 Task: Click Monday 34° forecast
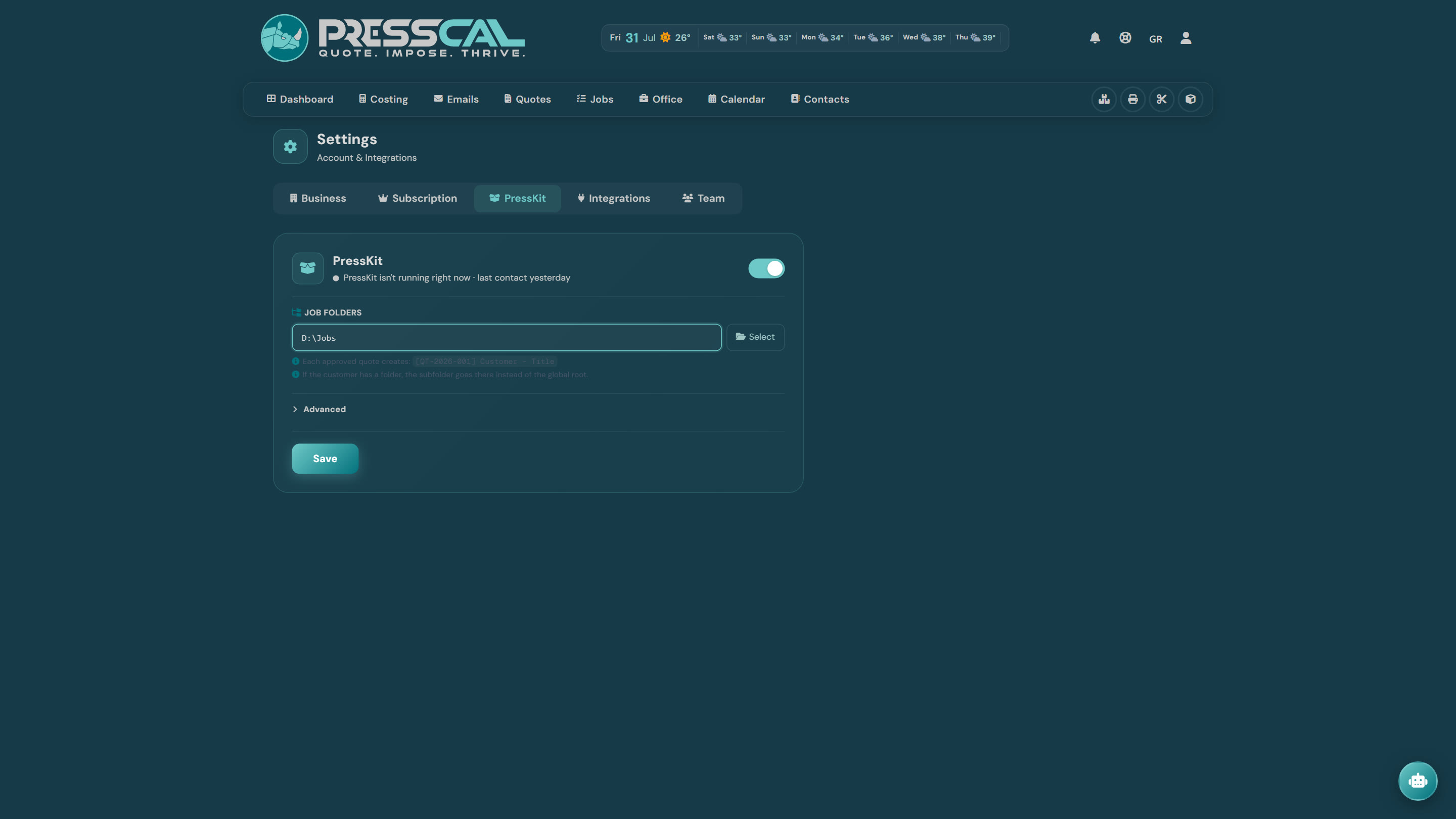coord(823,38)
